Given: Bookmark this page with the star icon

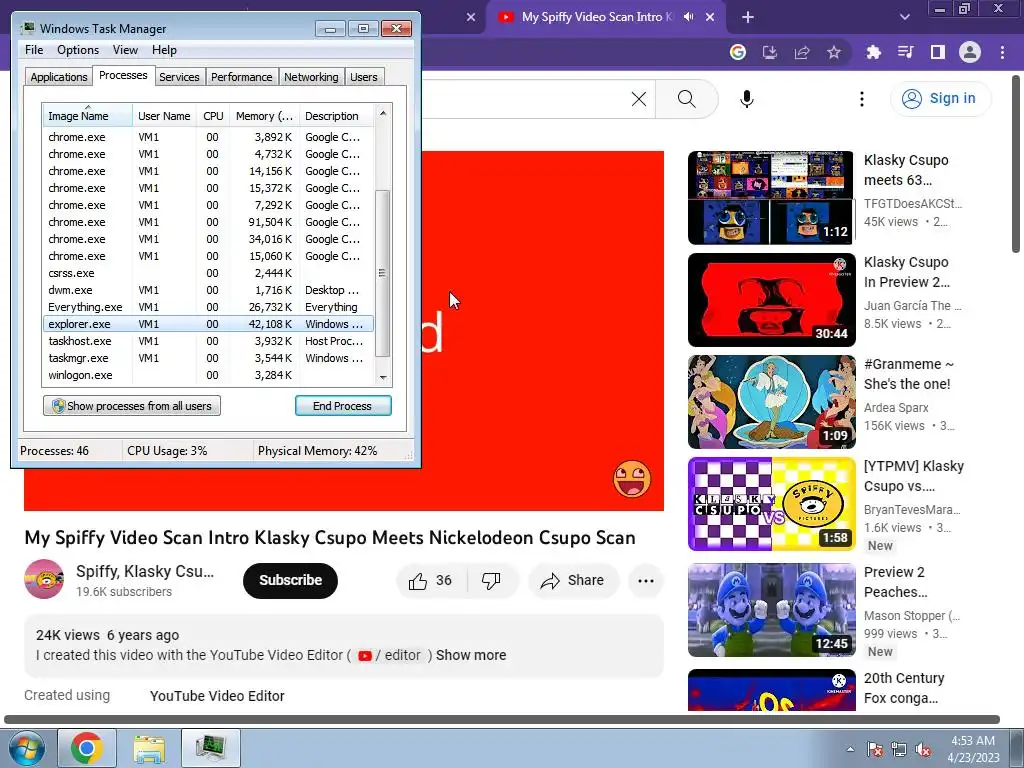Looking at the screenshot, I should [834, 52].
